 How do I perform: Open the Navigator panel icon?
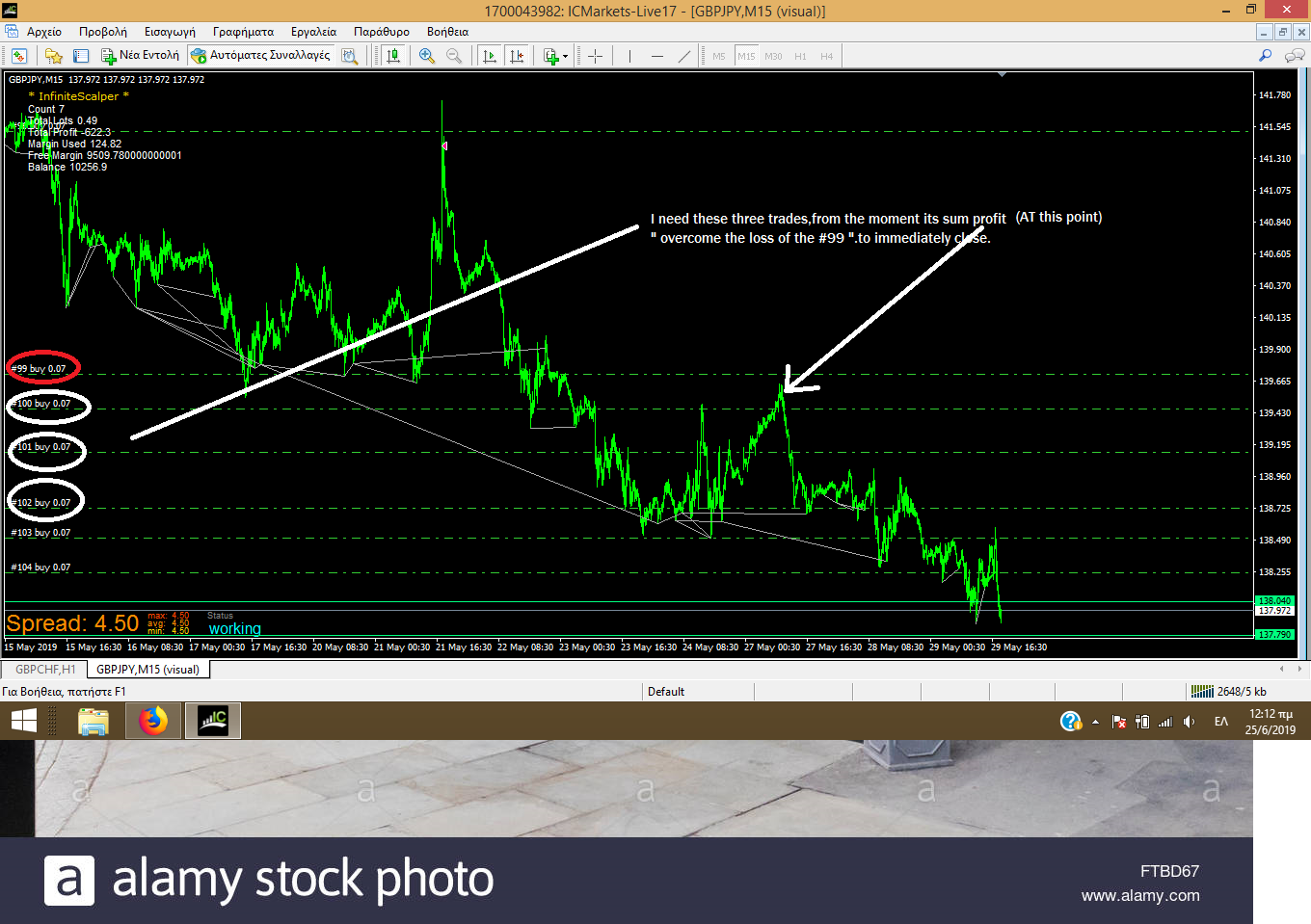[x=81, y=56]
